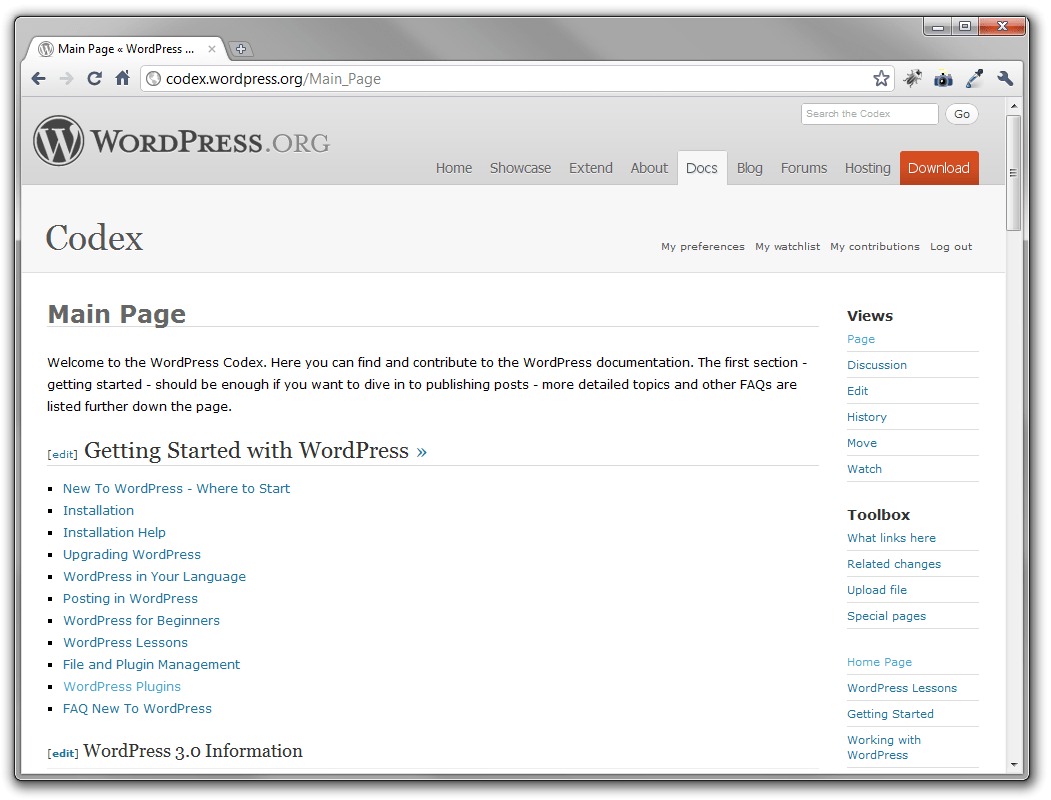
Task: Click the eyedropper color picker extension icon
Action: tap(975, 78)
